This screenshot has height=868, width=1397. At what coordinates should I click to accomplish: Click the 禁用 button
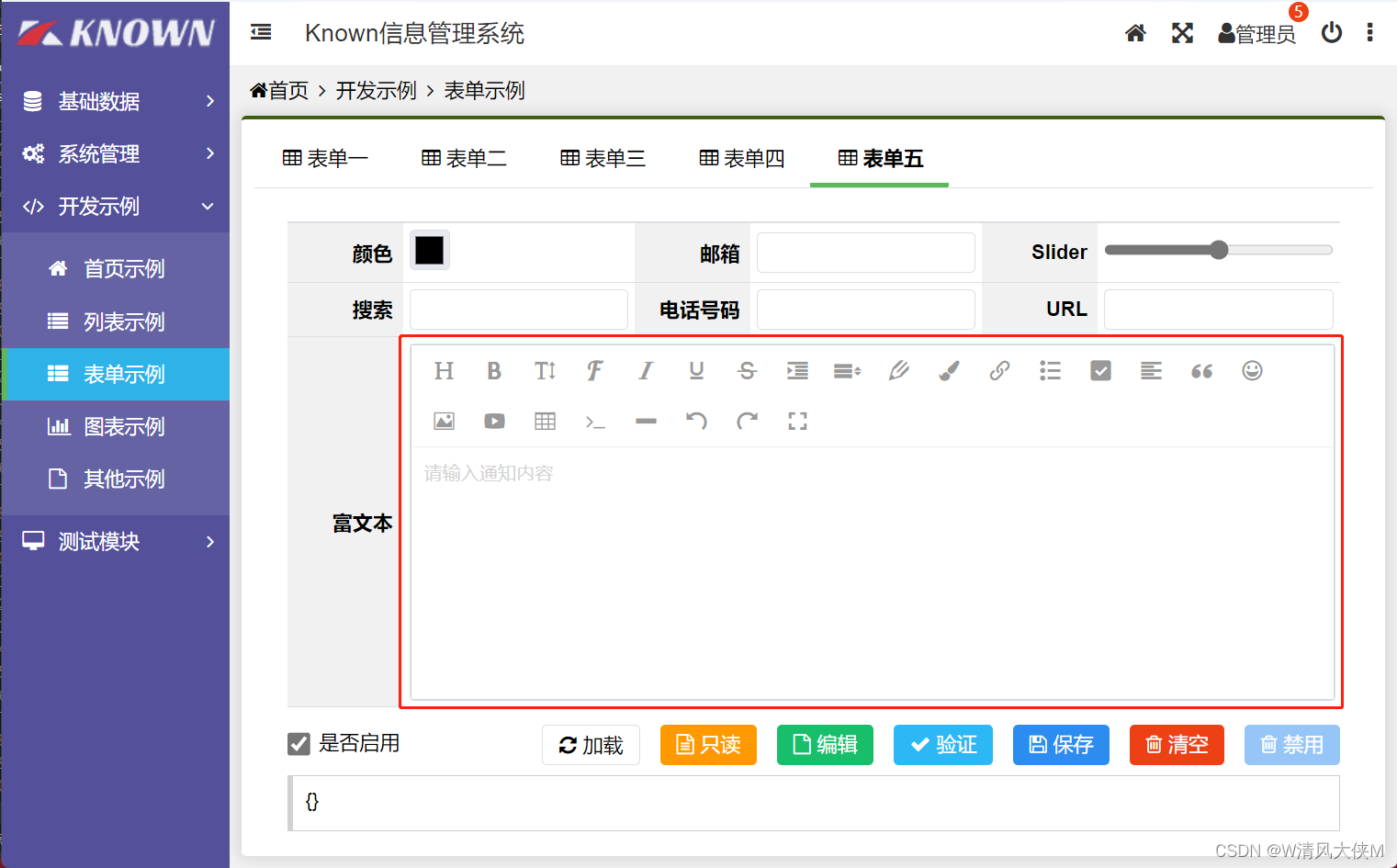(1292, 745)
